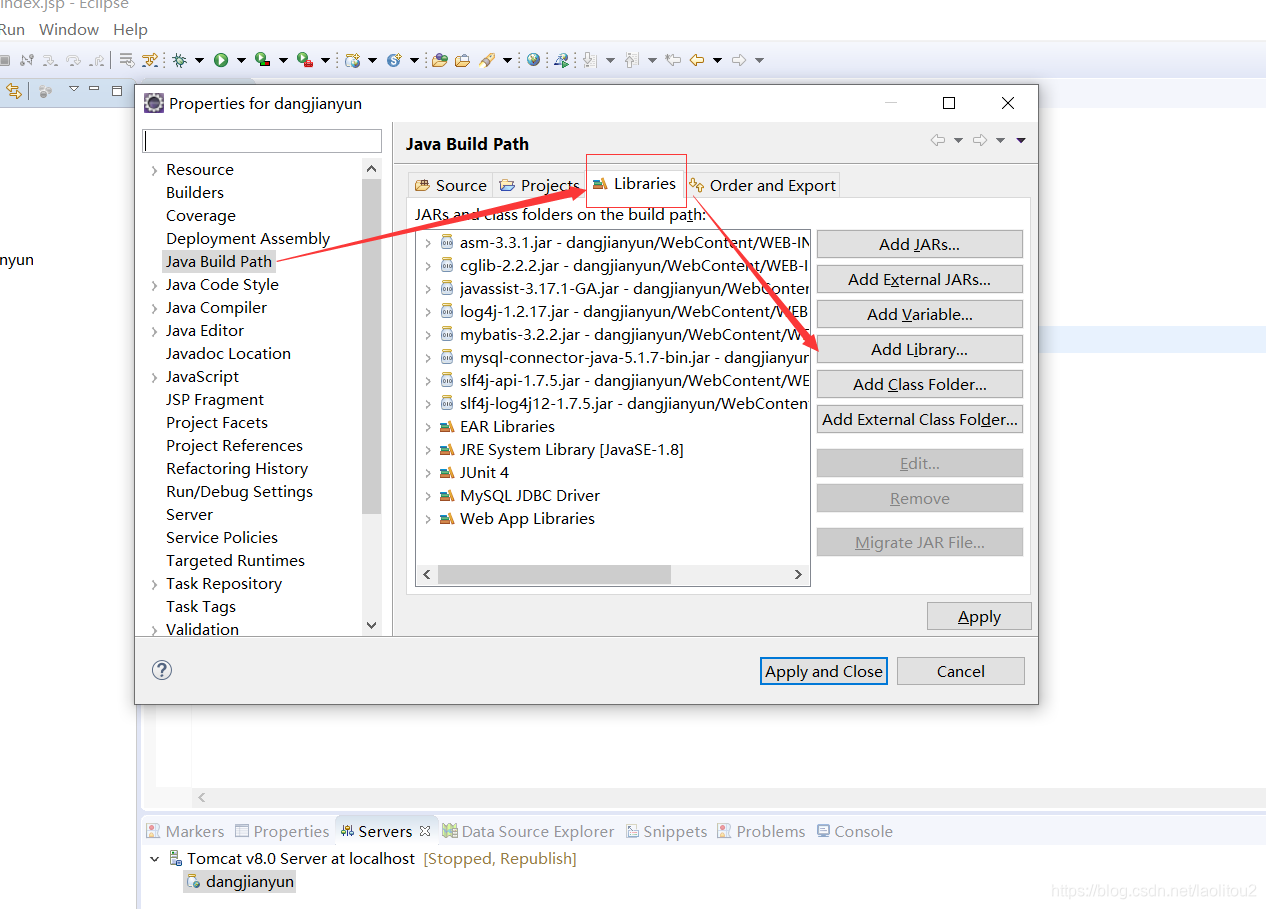Screen dimensions: 1266x909
Task: Click the Add Library... button
Action: [x=920, y=349]
